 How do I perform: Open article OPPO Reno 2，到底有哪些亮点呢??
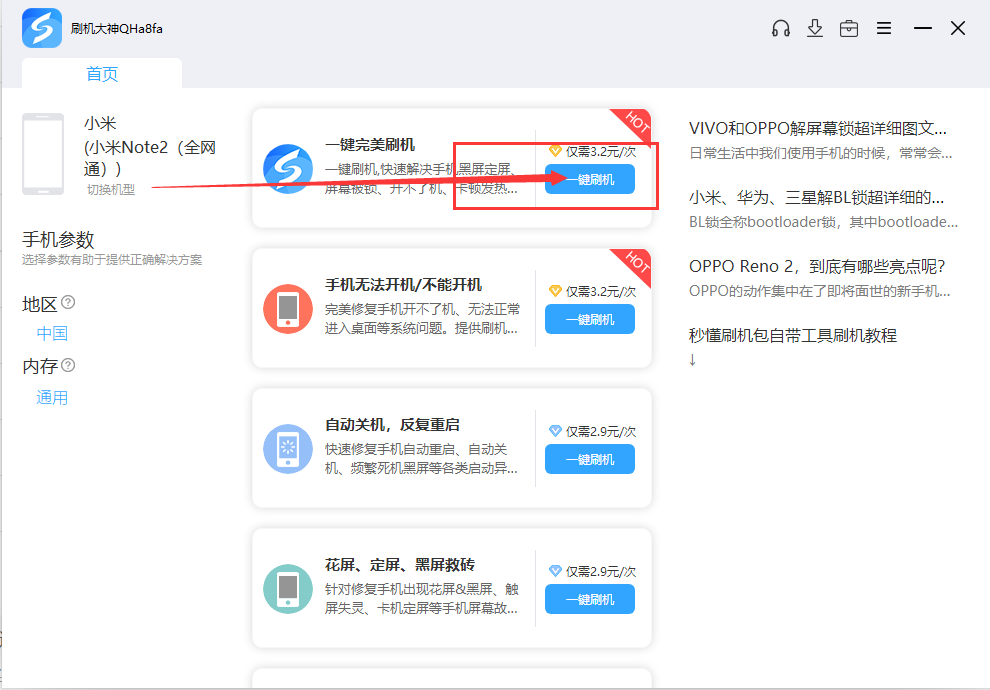(x=817, y=266)
